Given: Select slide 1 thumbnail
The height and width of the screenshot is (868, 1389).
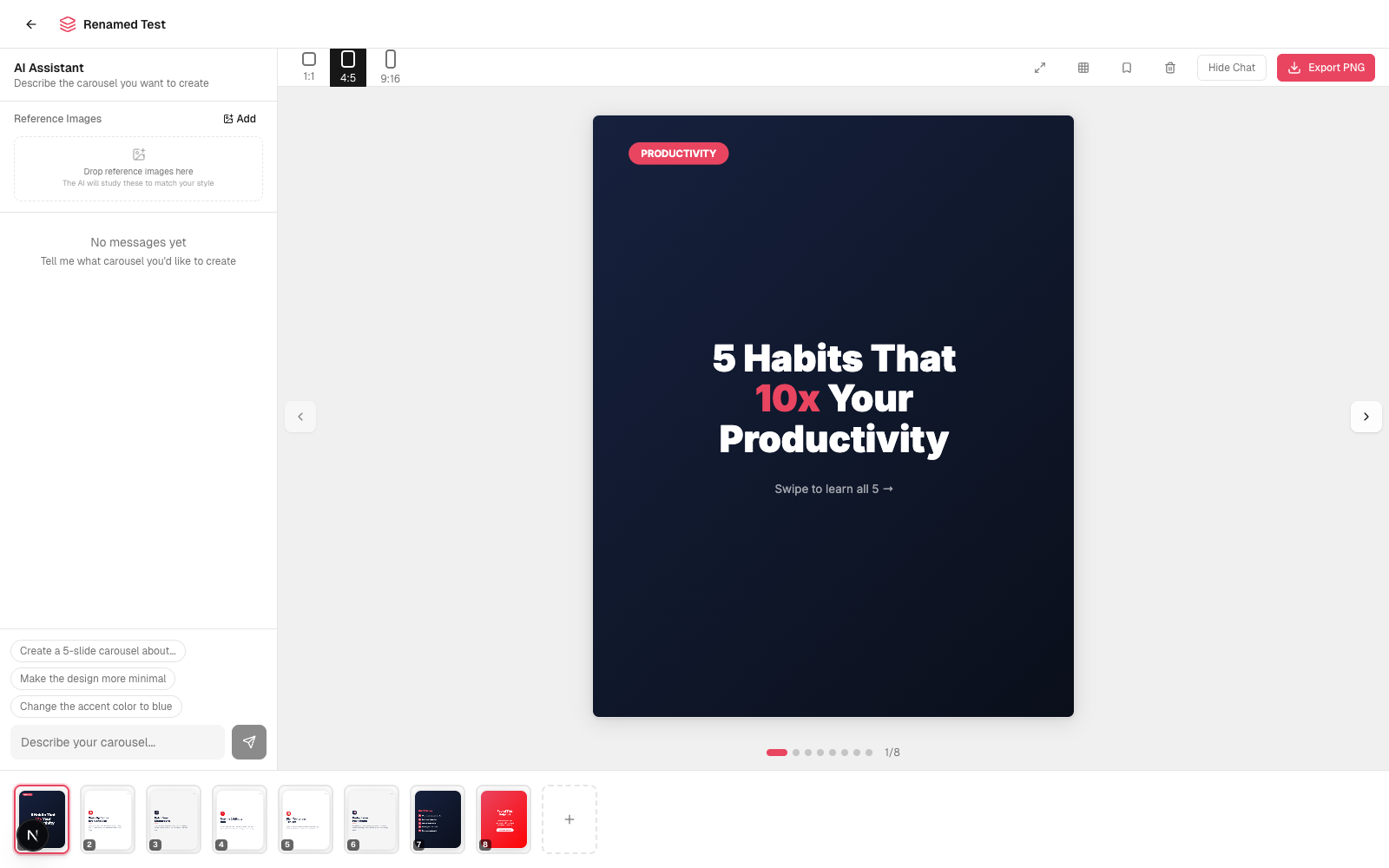Looking at the screenshot, I should [42, 819].
